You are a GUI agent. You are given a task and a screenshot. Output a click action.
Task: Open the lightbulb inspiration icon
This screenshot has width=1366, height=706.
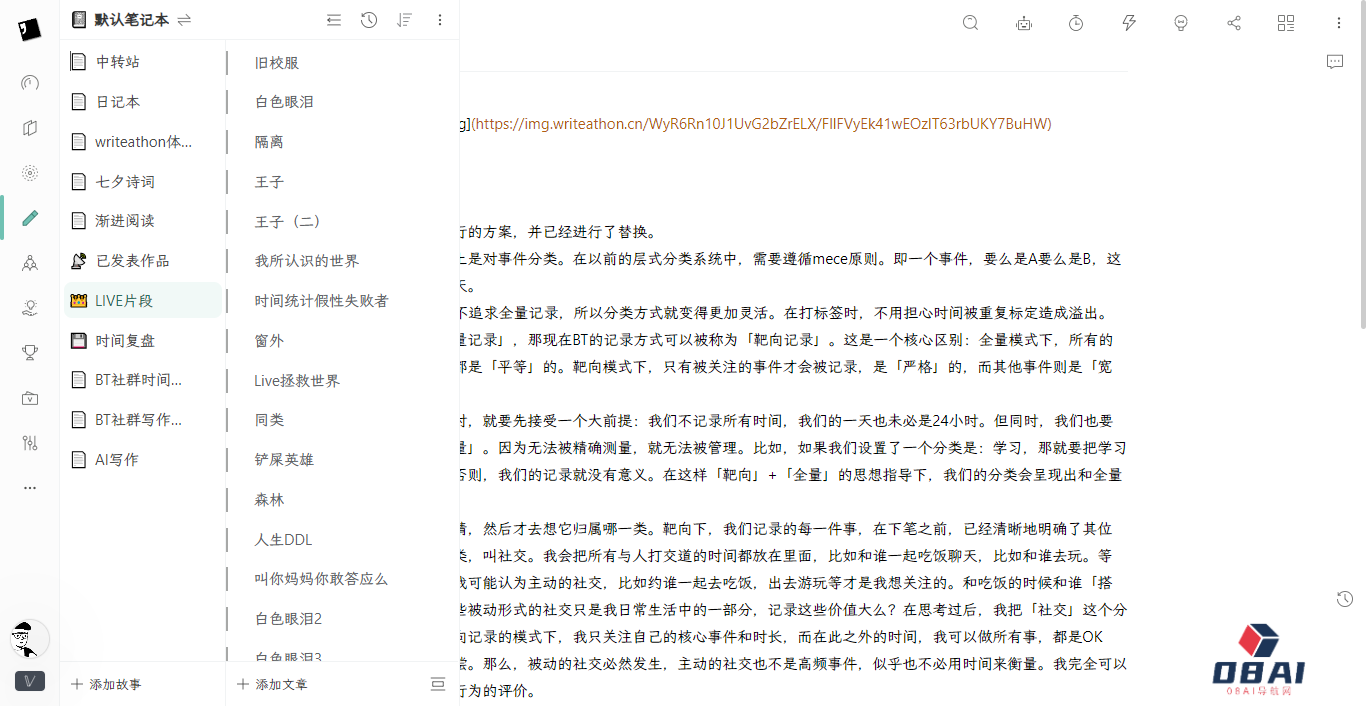[1181, 23]
